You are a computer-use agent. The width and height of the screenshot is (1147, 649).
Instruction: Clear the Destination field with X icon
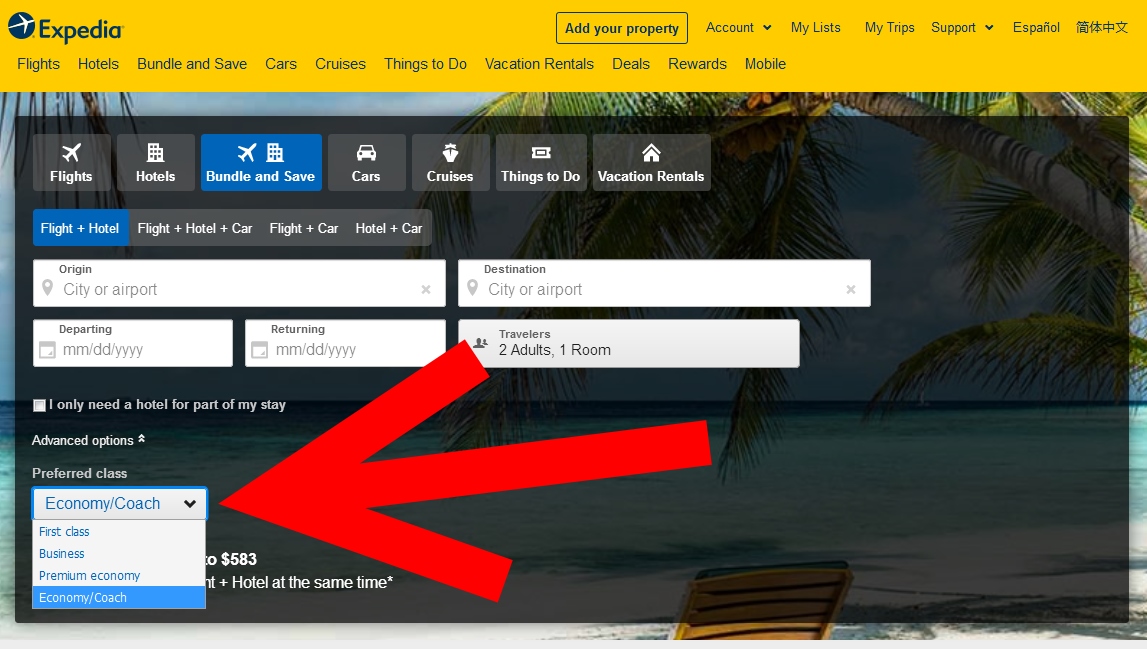[x=851, y=290]
